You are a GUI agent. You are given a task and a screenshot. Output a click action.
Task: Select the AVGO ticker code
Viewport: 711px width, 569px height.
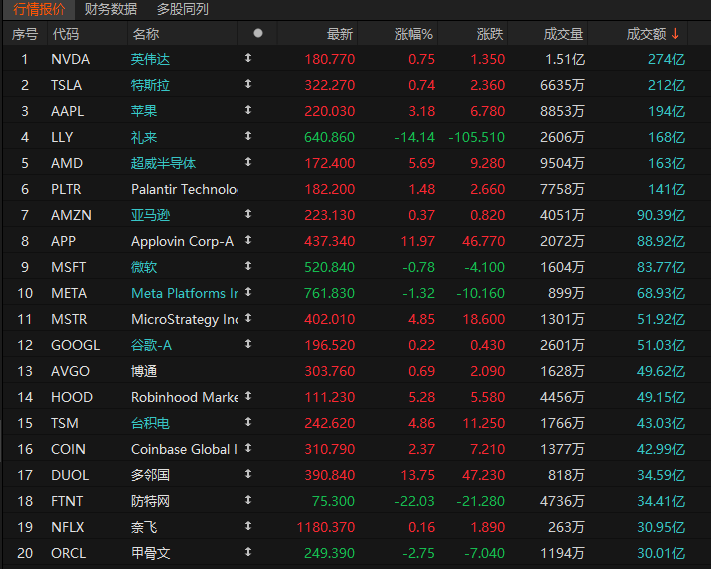(x=70, y=371)
